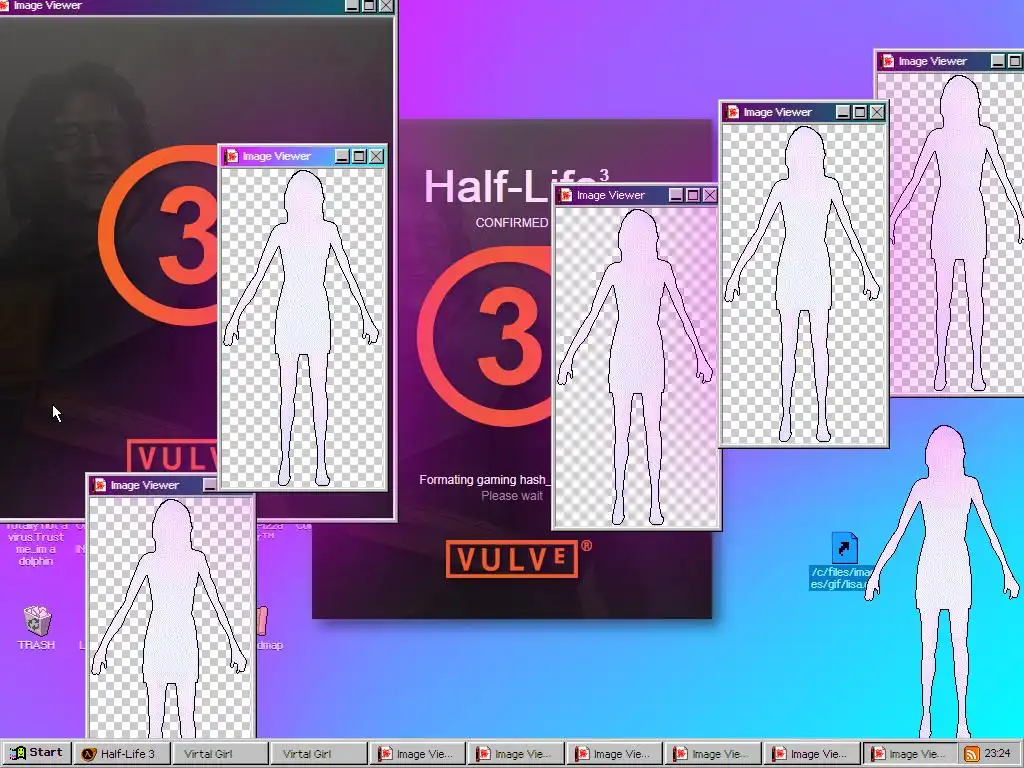Click the silhouette image in the viewer above lisa shortcut
Viewport: 1024px width, 768px height.
(803, 283)
